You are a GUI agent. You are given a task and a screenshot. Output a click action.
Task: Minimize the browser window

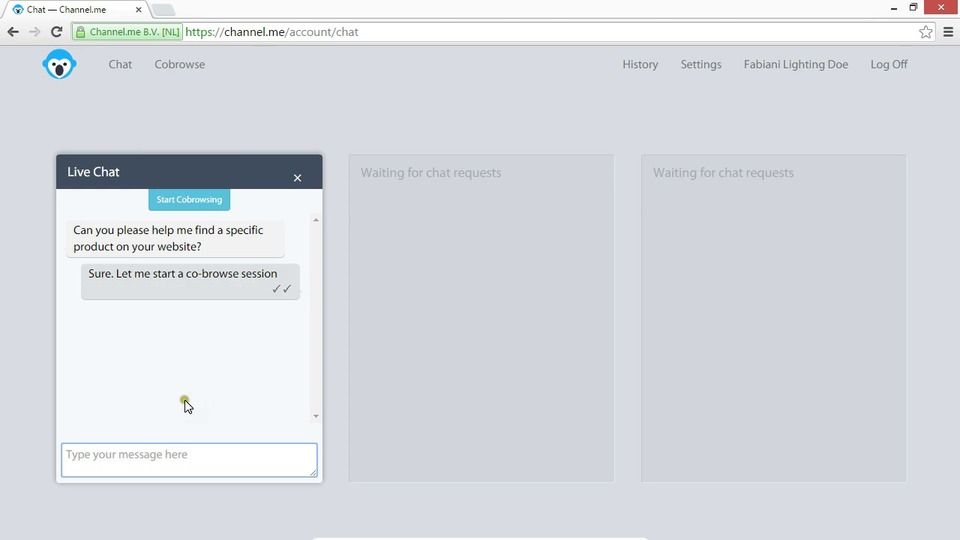(x=894, y=9)
